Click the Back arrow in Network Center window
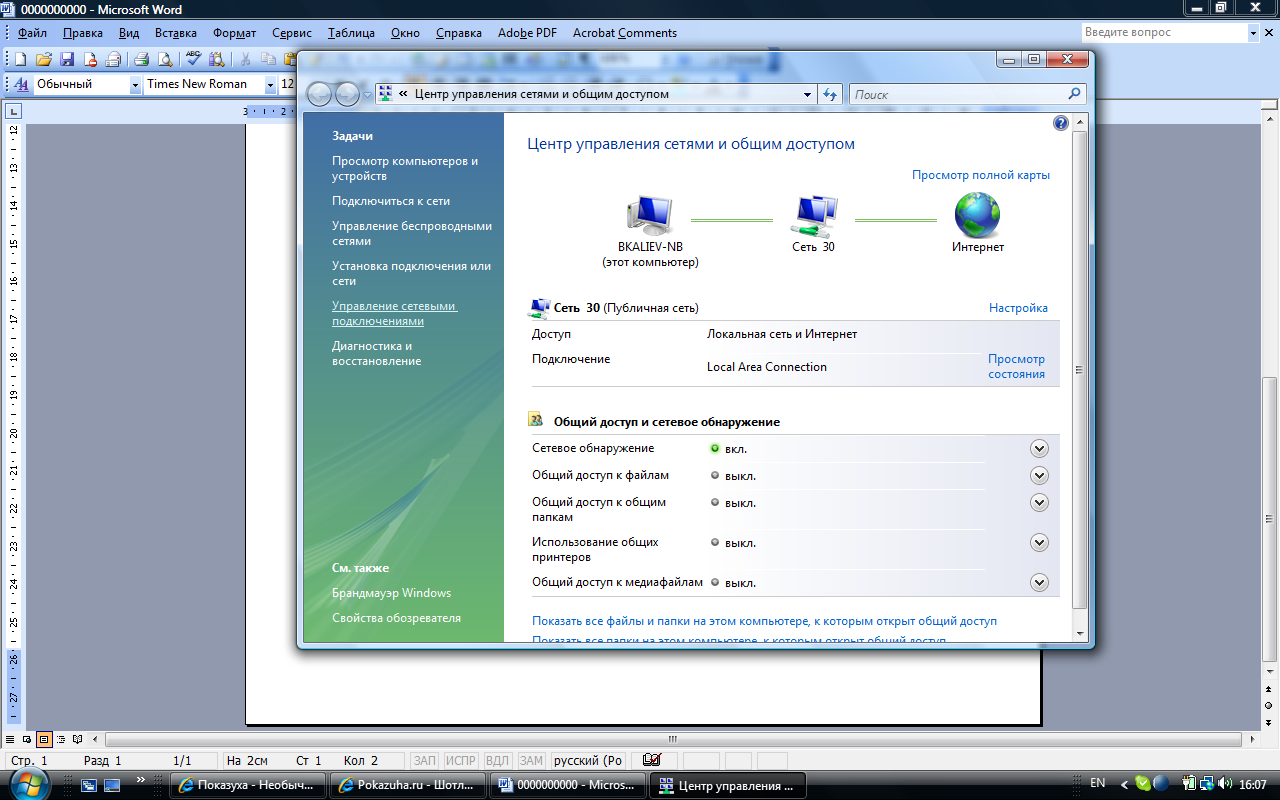The image size is (1280, 800). (320, 94)
